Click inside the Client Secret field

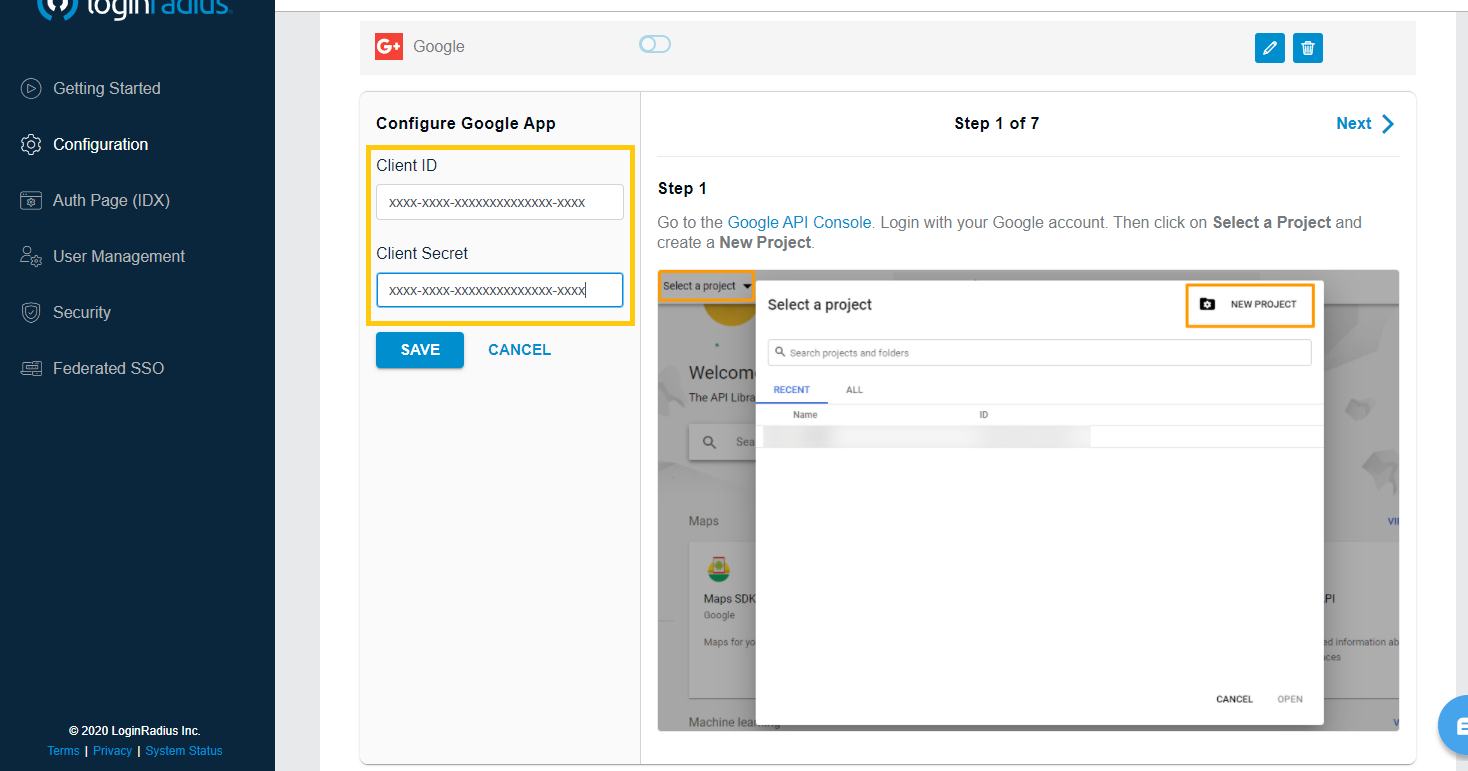click(x=499, y=290)
